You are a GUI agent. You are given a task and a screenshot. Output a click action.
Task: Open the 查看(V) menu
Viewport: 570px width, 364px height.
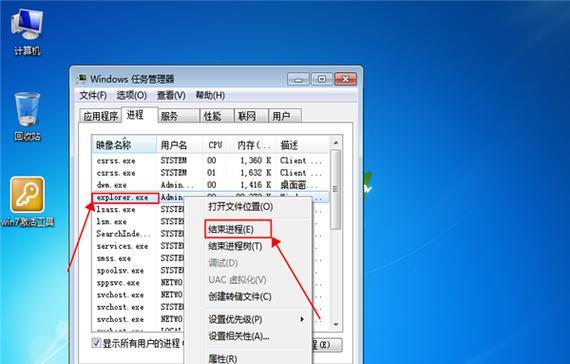coord(171,95)
